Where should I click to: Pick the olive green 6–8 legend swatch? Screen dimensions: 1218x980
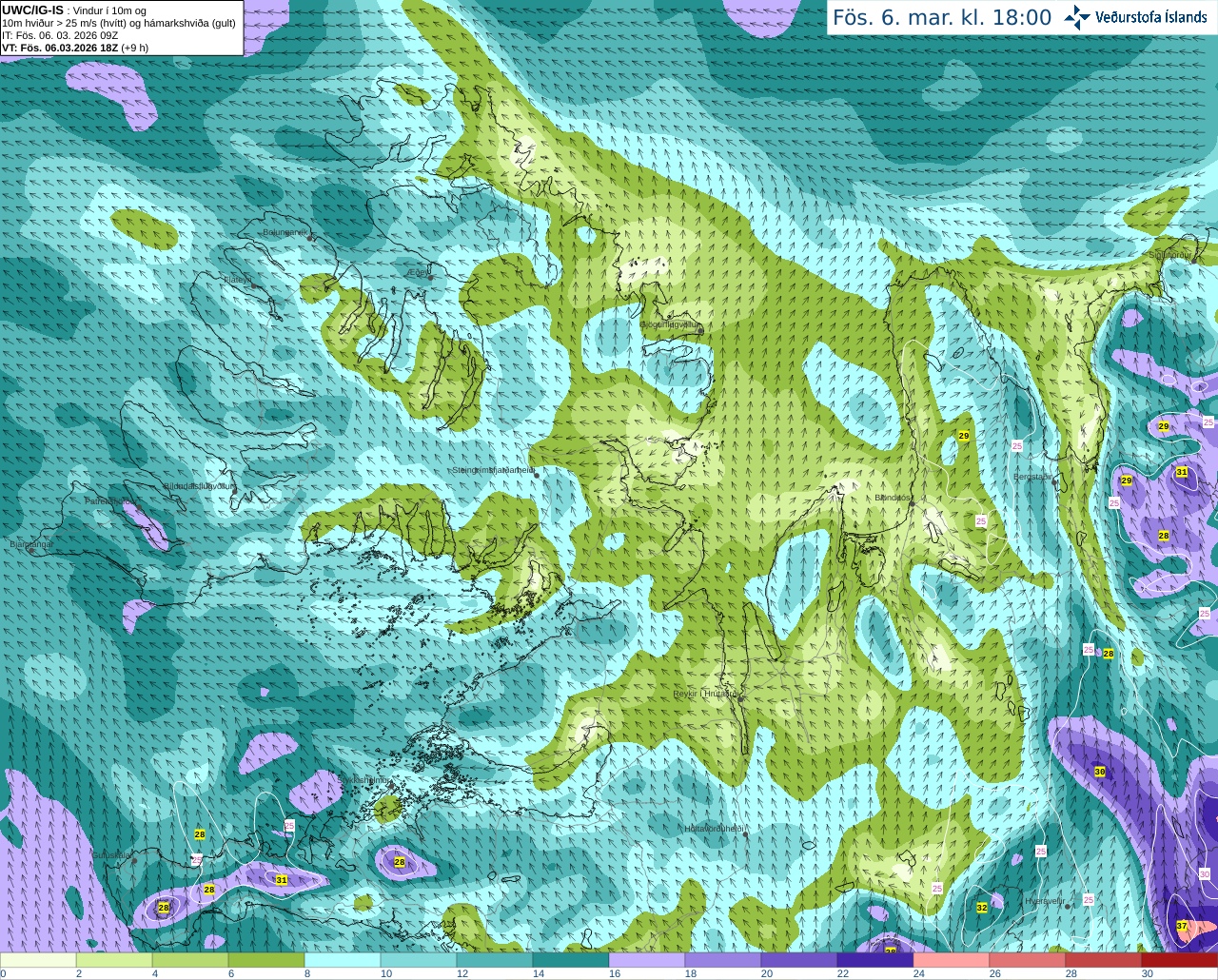pos(266,960)
